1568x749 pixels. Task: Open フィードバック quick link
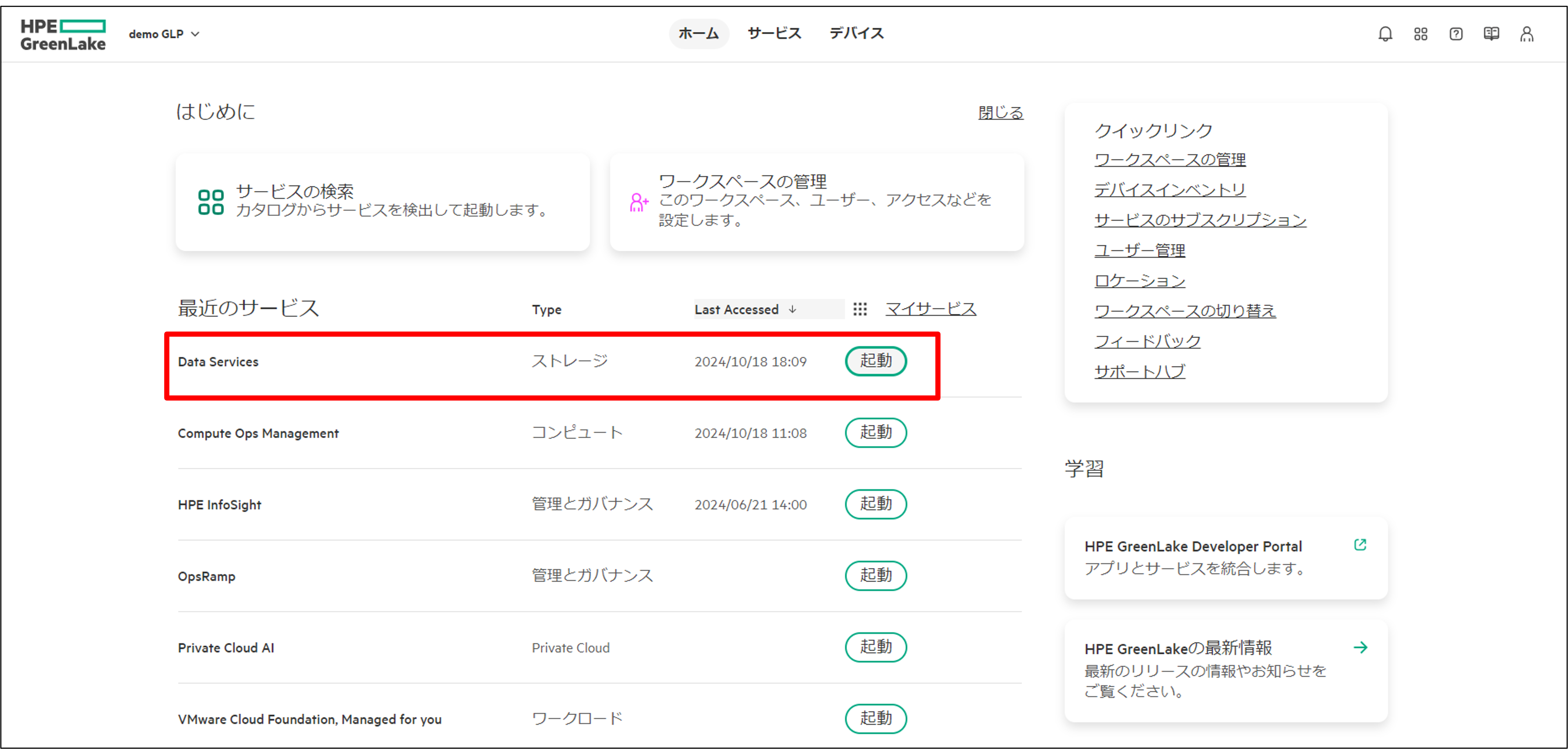[x=1147, y=341]
